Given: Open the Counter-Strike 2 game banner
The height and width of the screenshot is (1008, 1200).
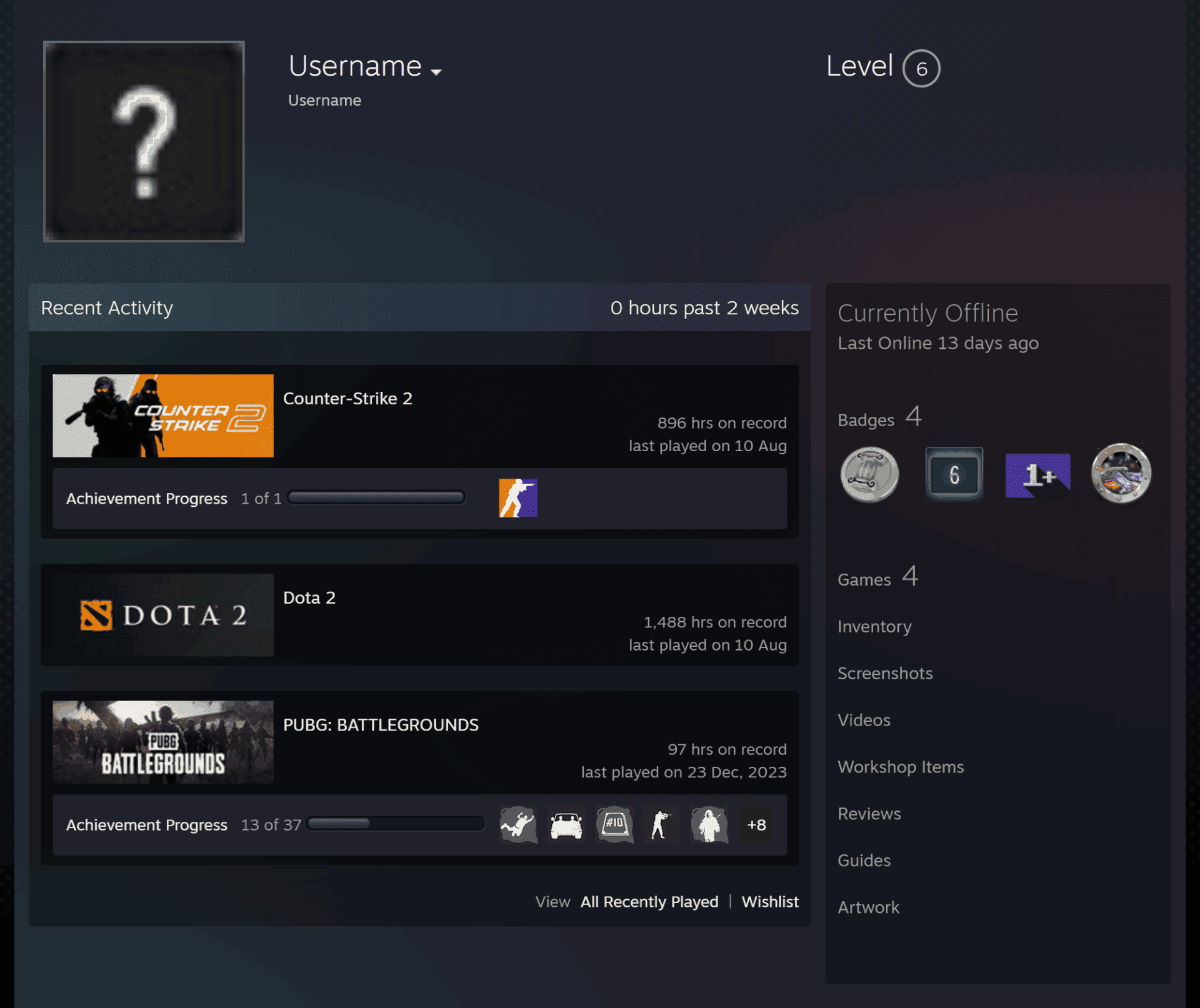Looking at the screenshot, I should pyautogui.click(x=163, y=416).
